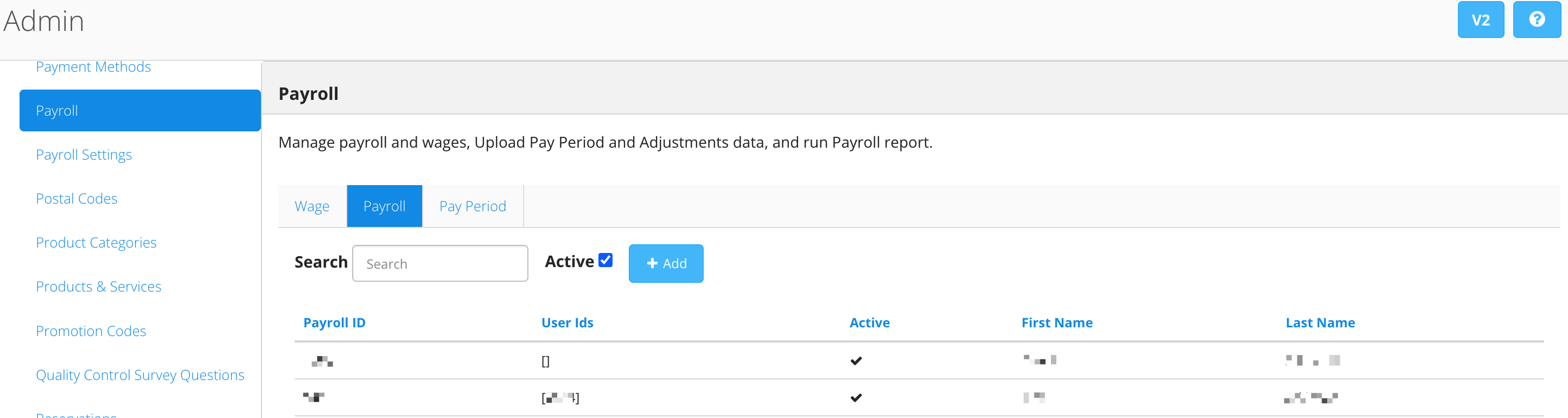Focus the Search input field

point(440,263)
